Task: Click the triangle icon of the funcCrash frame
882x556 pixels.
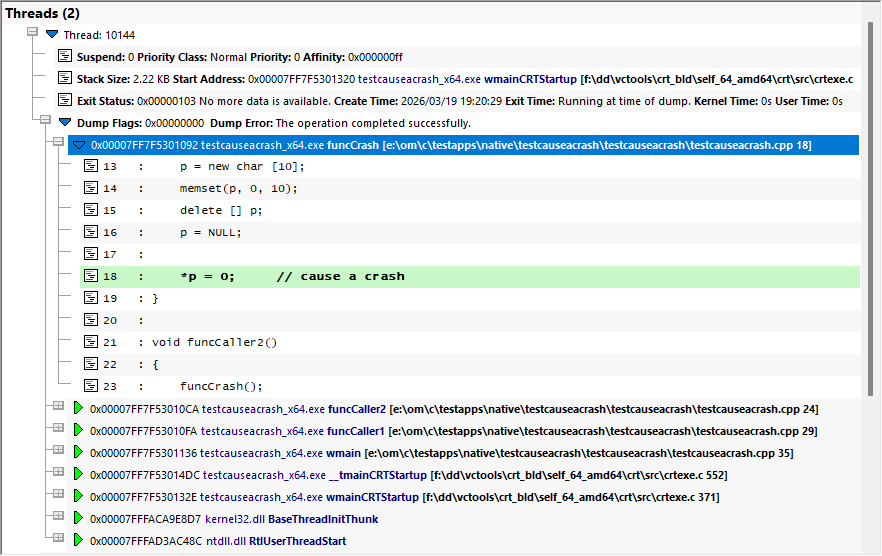Action: coord(79,145)
